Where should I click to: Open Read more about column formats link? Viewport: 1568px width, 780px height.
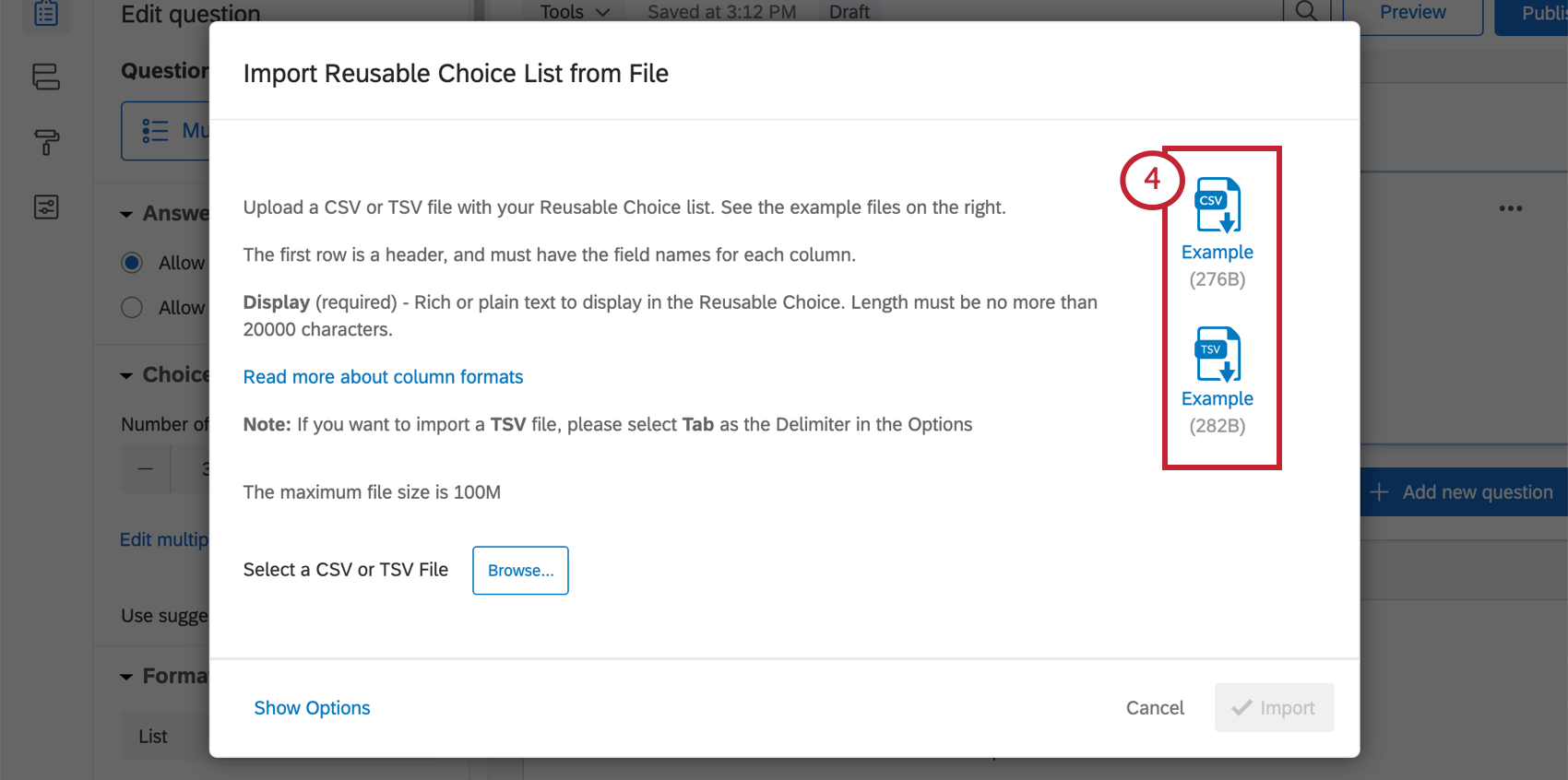click(x=383, y=376)
